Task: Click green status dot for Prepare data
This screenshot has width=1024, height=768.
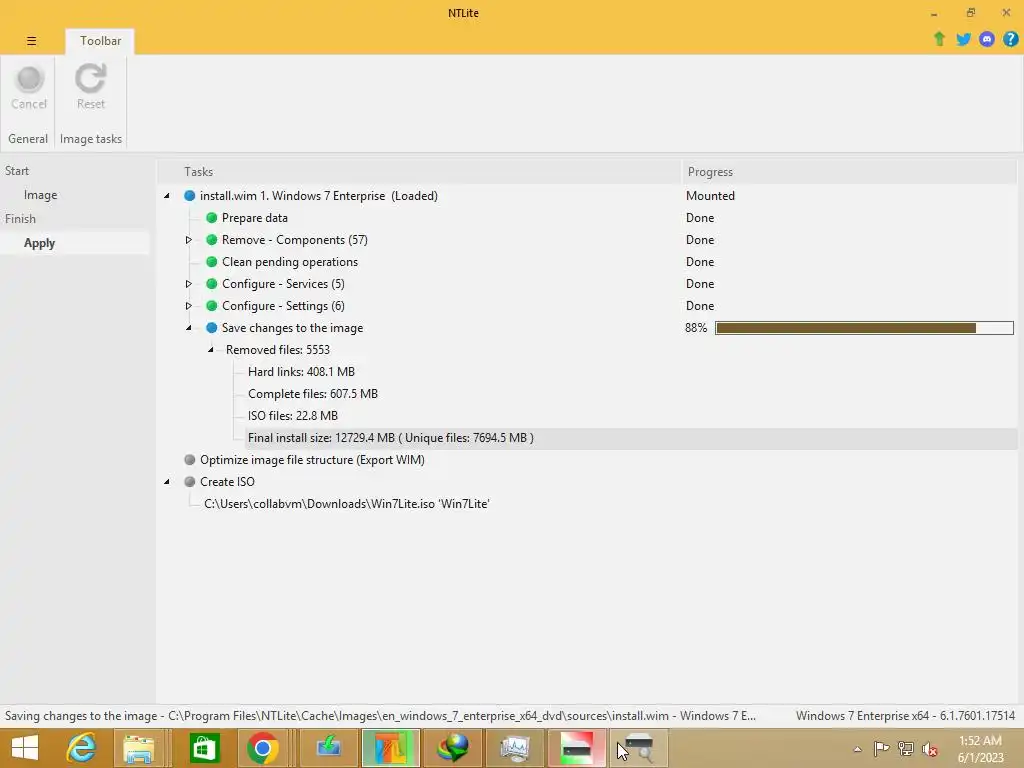Action: tap(212, 218)
